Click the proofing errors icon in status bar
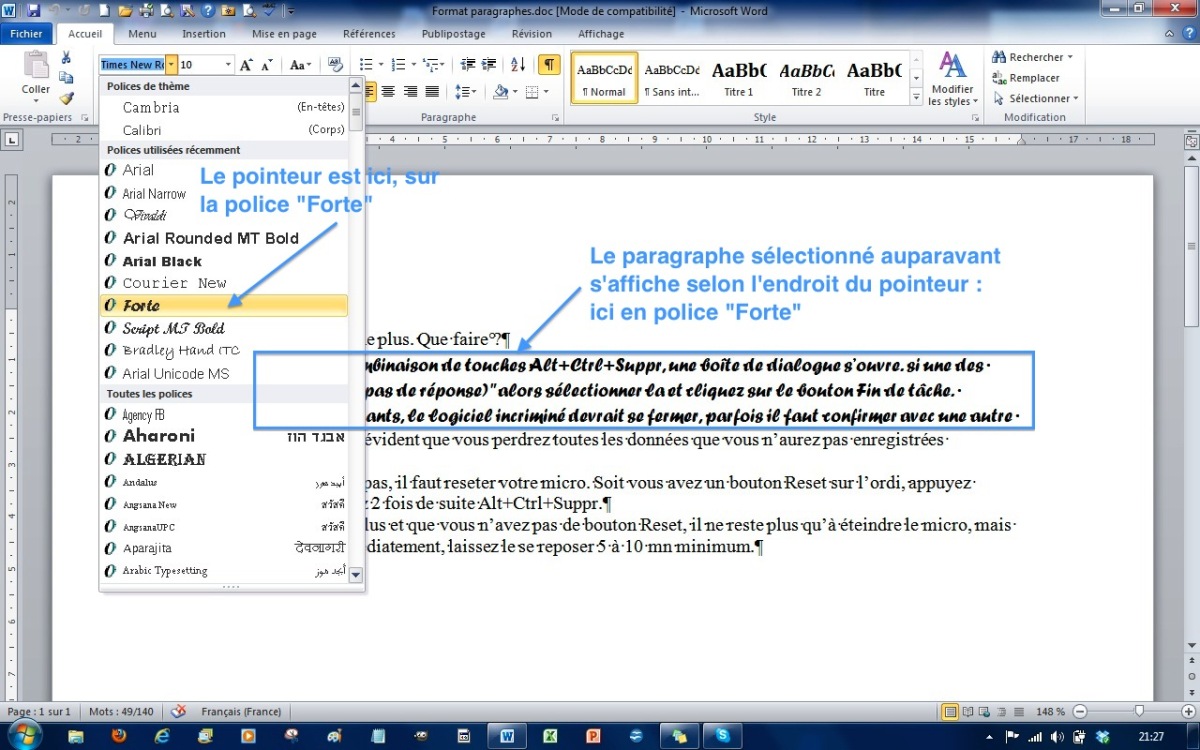Image resolution: width=1200 pixels, height=750 pixels. click(179, 711)
